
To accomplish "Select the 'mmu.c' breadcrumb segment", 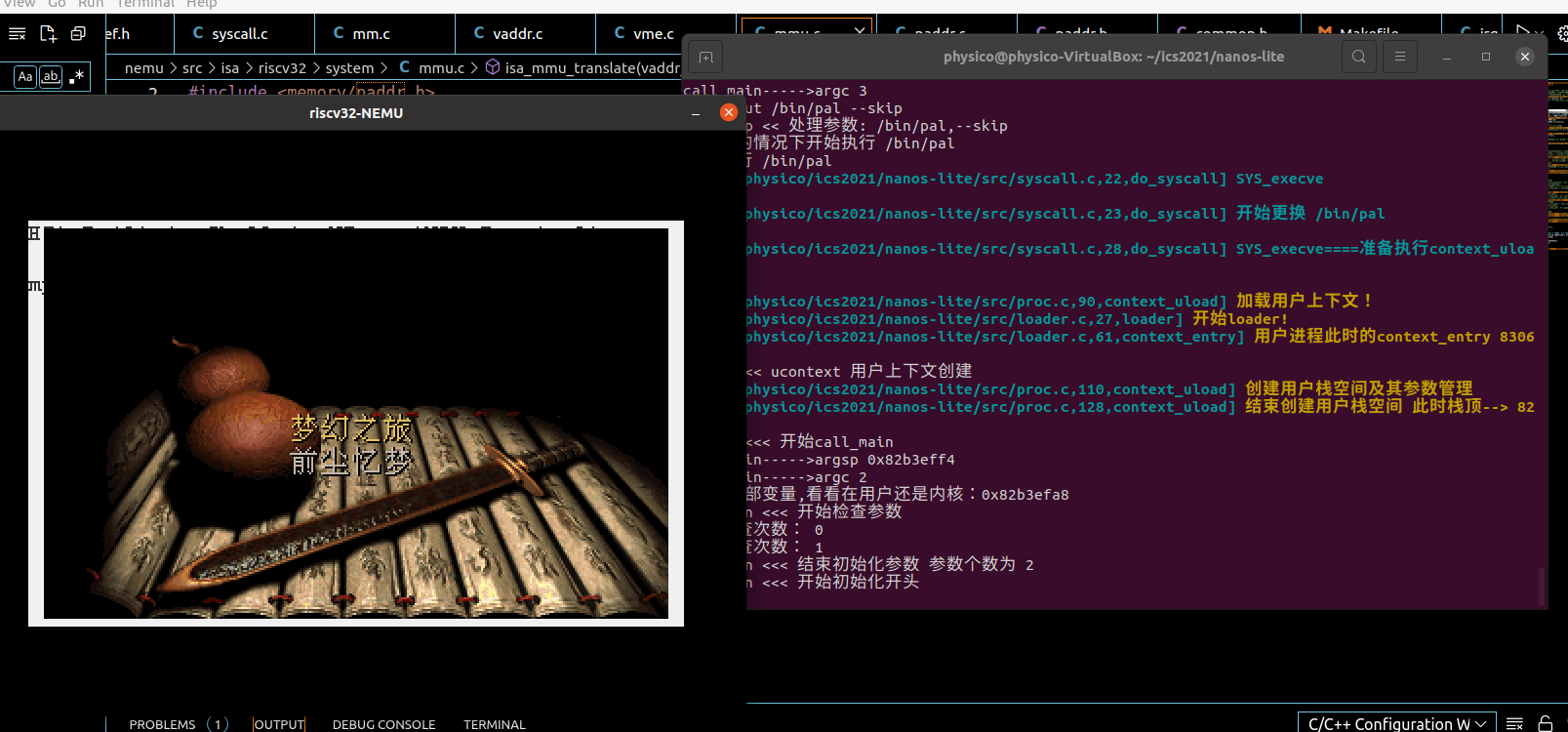I will coord(441,68).
